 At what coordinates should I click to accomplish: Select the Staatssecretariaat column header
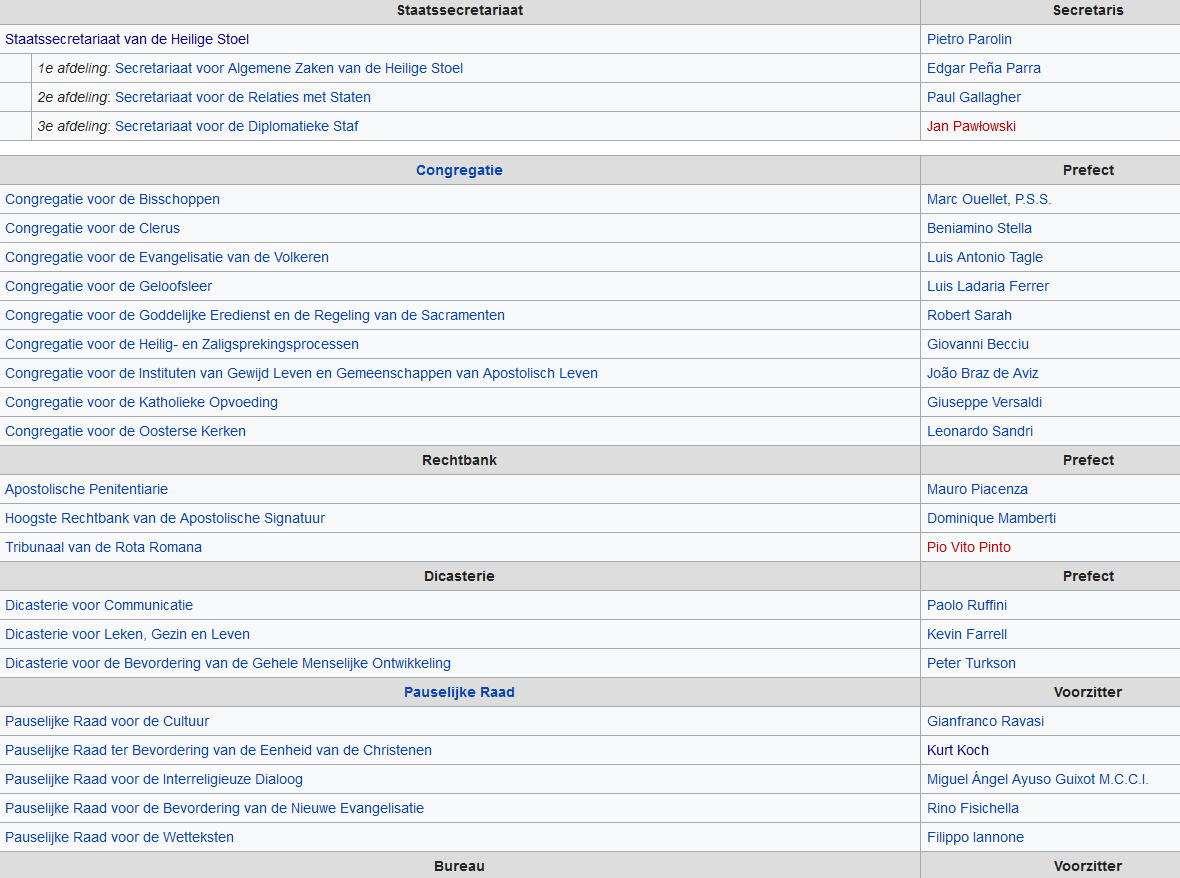click(459, 11)
